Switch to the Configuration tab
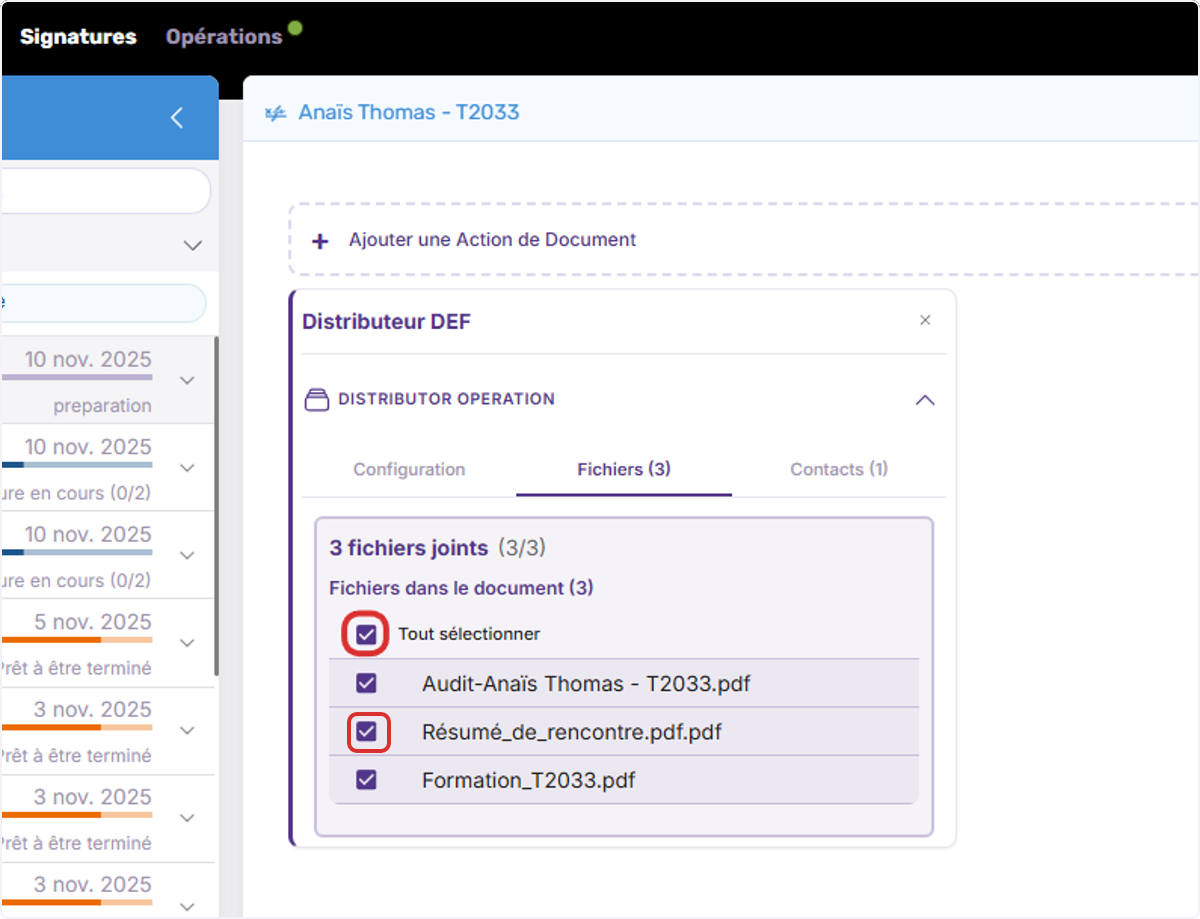Viewport: 1200px width, 919px height. pyautogui.click(x=409, y=469)
